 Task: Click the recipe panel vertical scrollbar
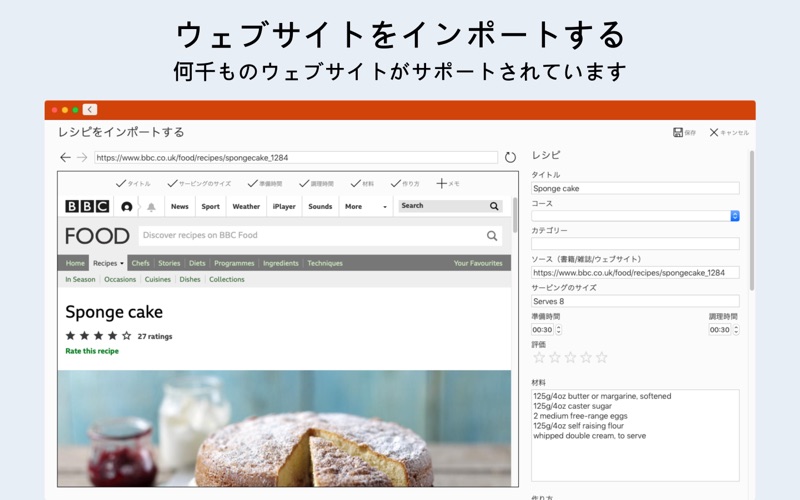pyautogui.click(x=752, y=220)
